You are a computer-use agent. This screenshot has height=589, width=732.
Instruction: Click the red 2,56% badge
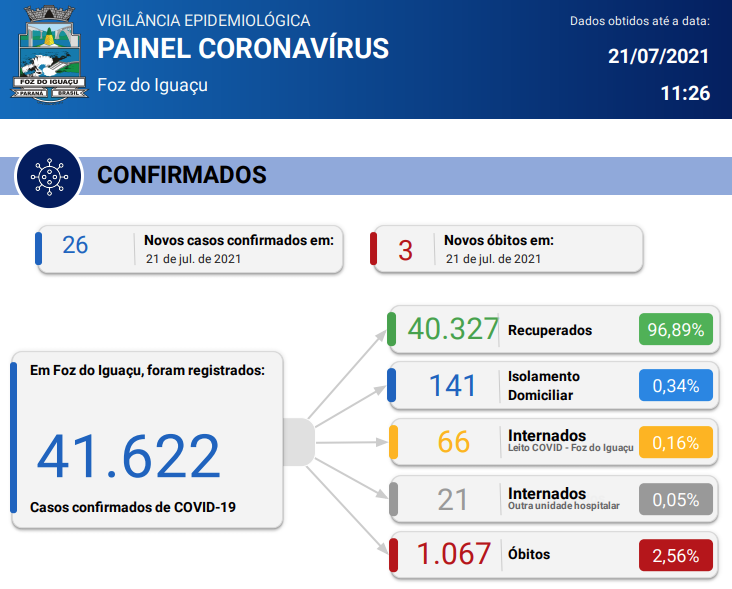676,555
